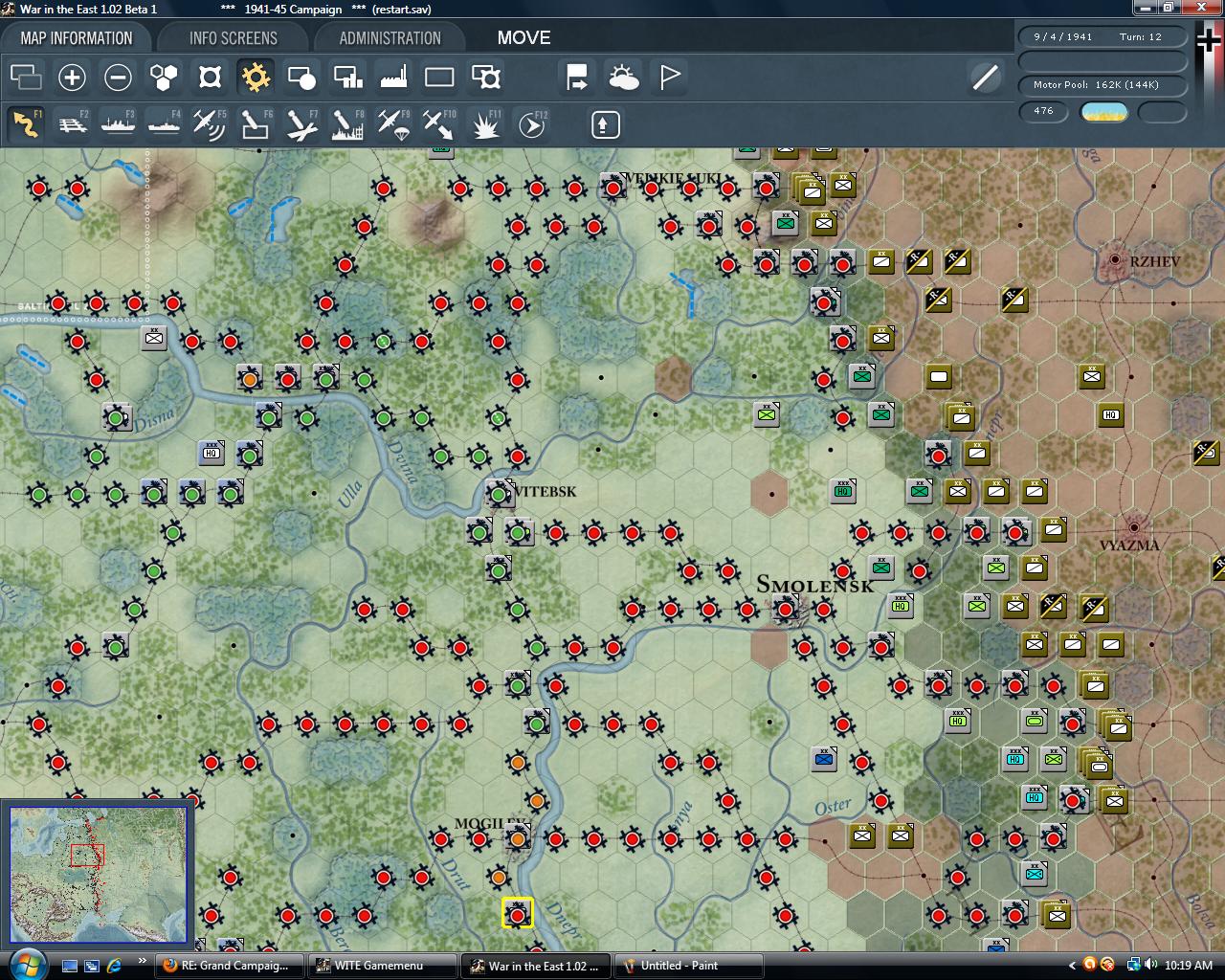Image resolution: width=1225 pixels, height=980 pixels.
Task: Toggle the rectangle-with-circle unit modes icon
Action: click(301, 78)
